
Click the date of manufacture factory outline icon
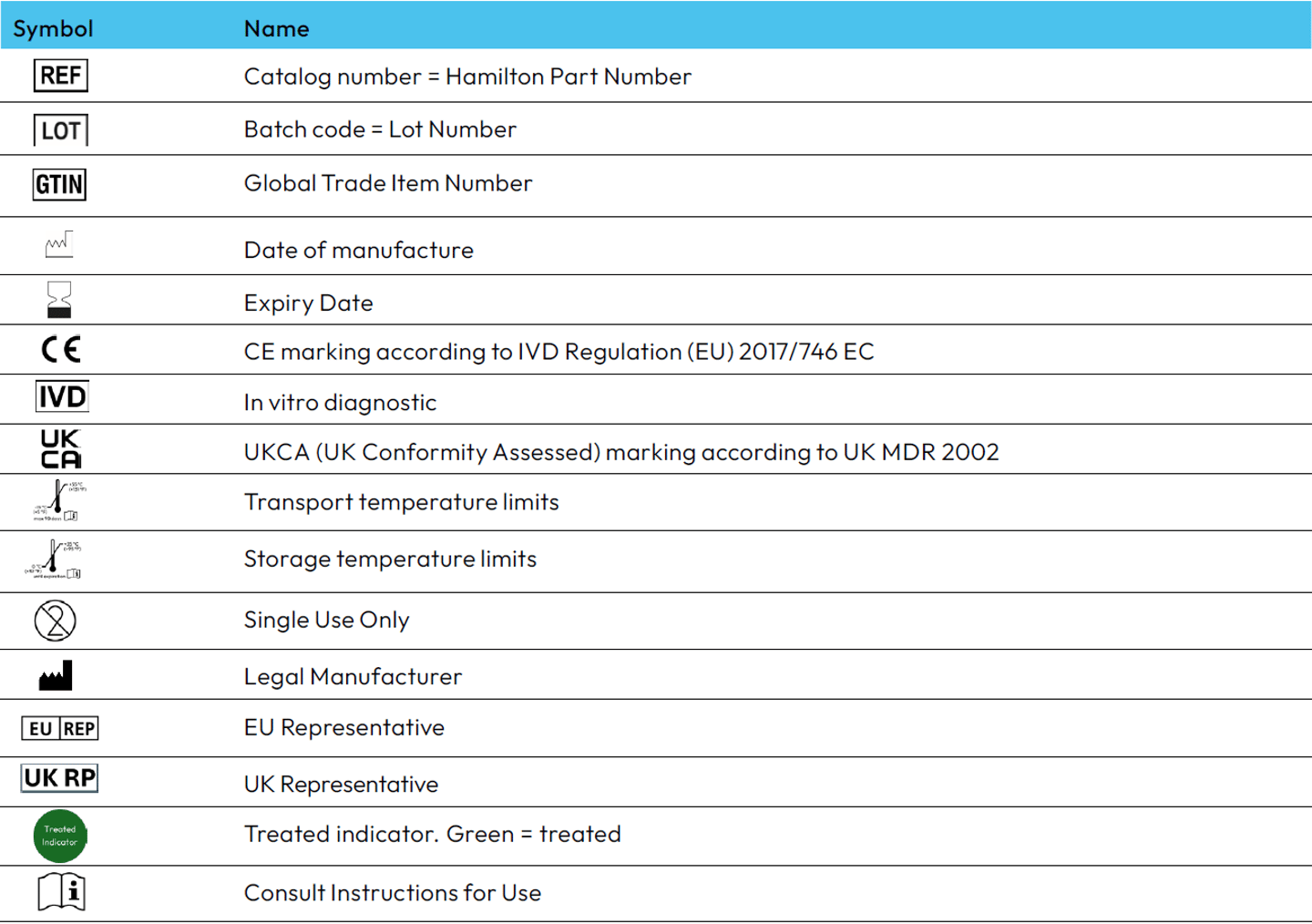59,244
